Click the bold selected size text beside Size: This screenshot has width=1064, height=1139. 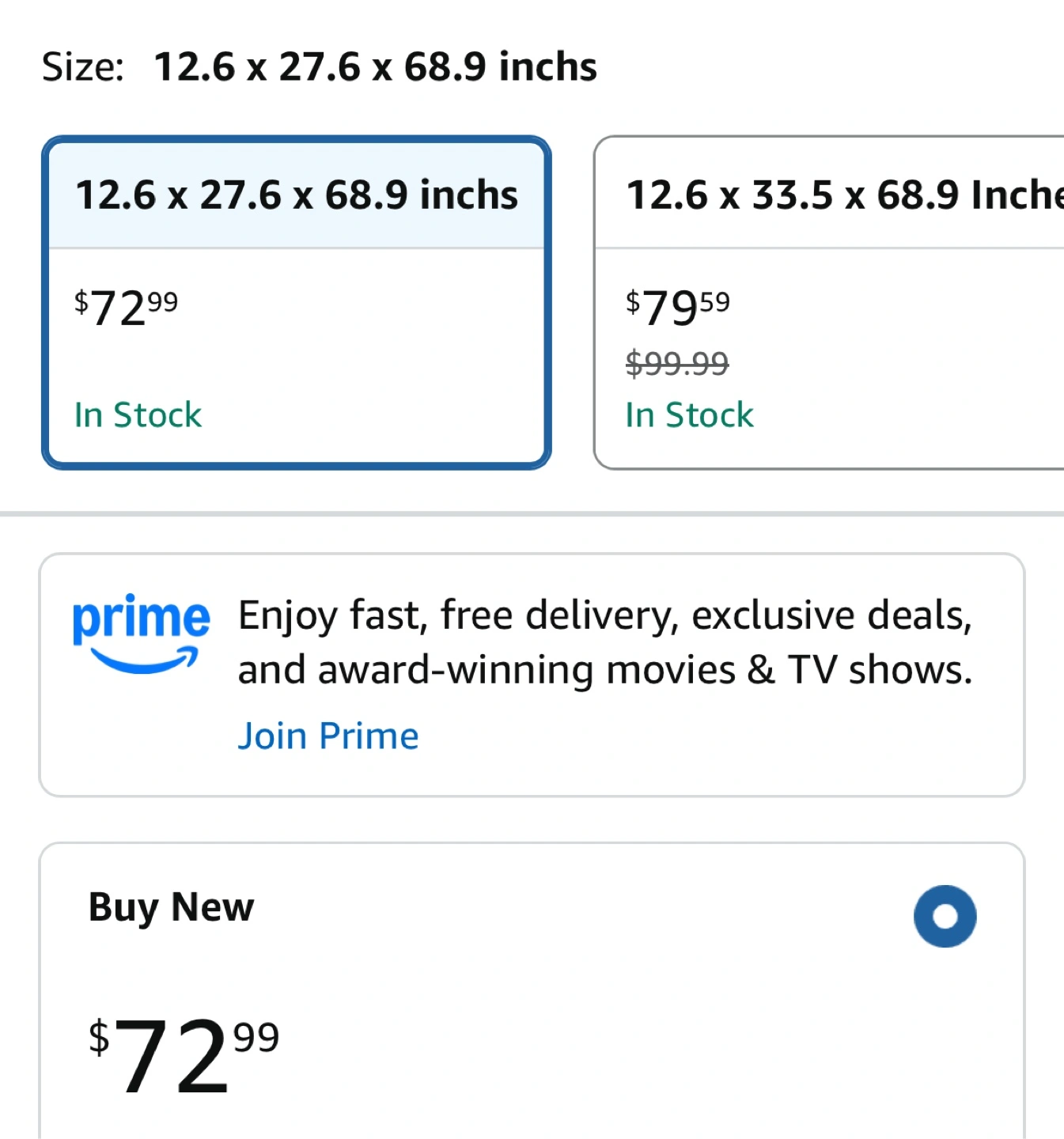point(376,66)
